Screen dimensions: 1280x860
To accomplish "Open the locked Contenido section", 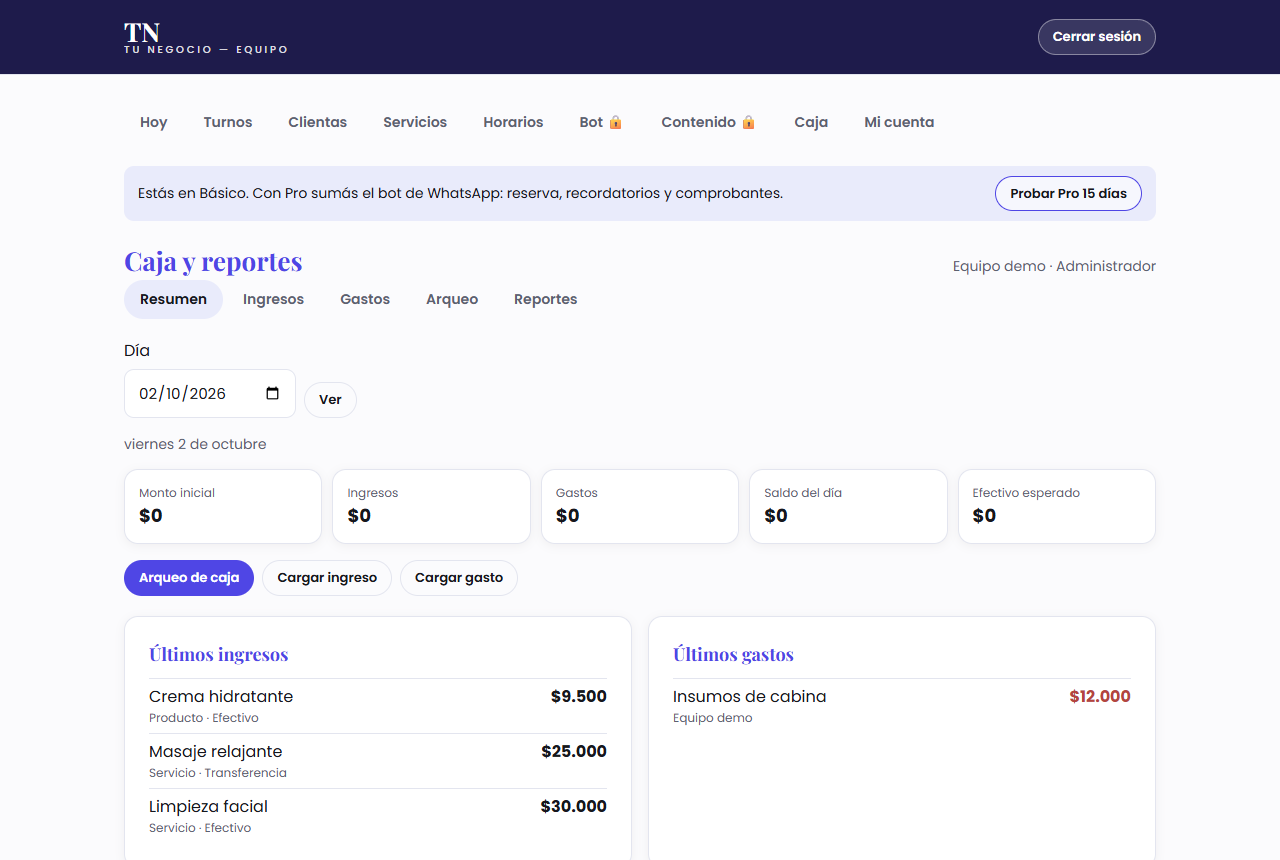I will tap(708, 122).
